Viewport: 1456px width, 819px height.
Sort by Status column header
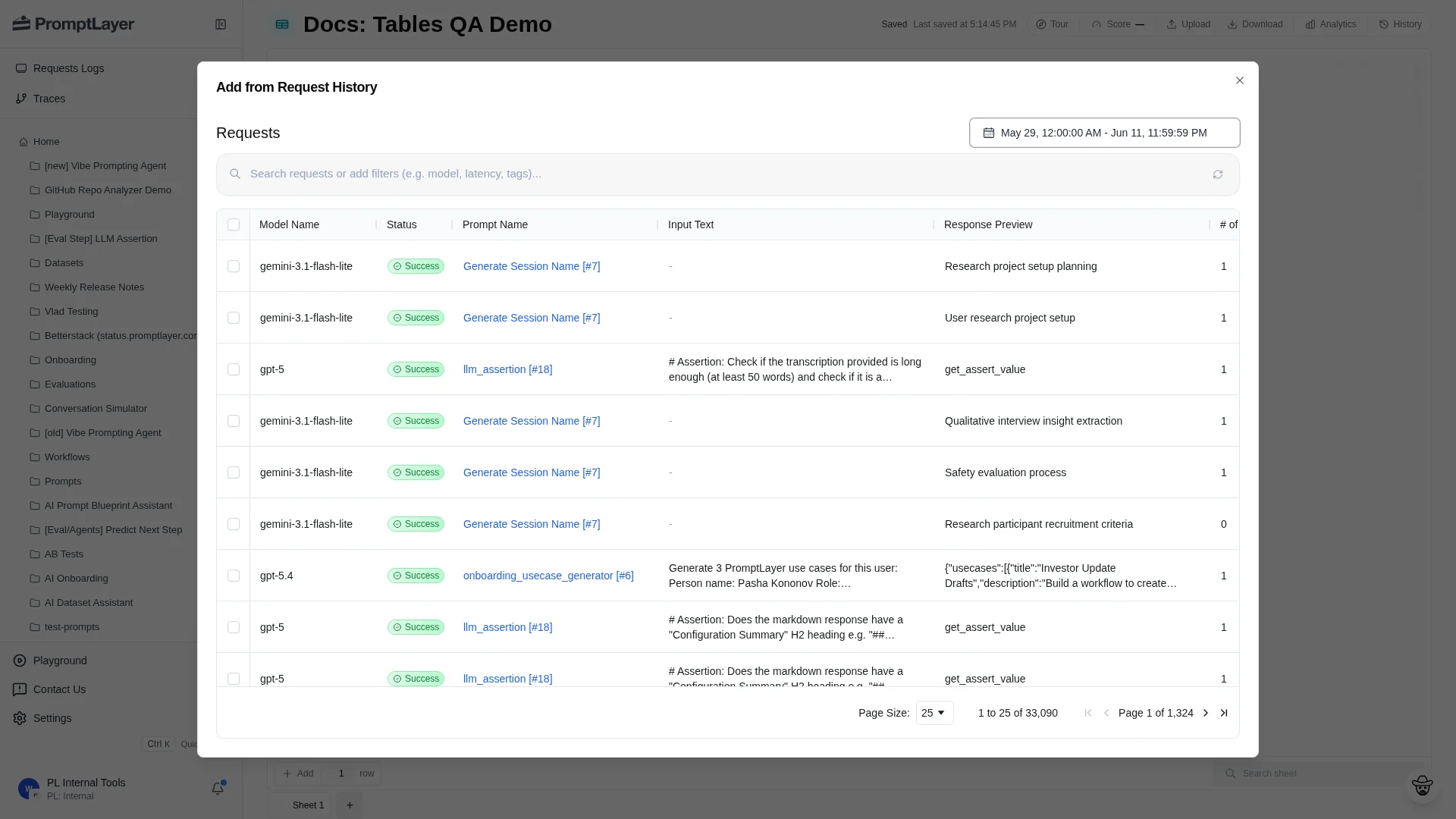click(402, 224)
